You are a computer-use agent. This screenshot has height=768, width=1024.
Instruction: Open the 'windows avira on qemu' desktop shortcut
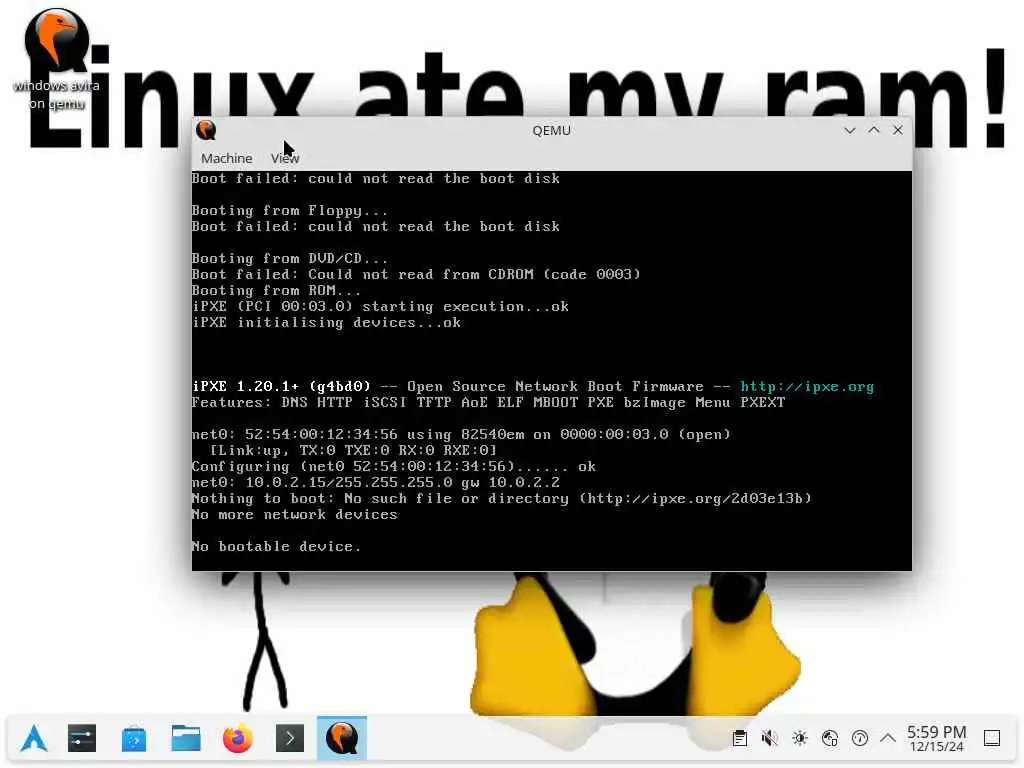56,60
